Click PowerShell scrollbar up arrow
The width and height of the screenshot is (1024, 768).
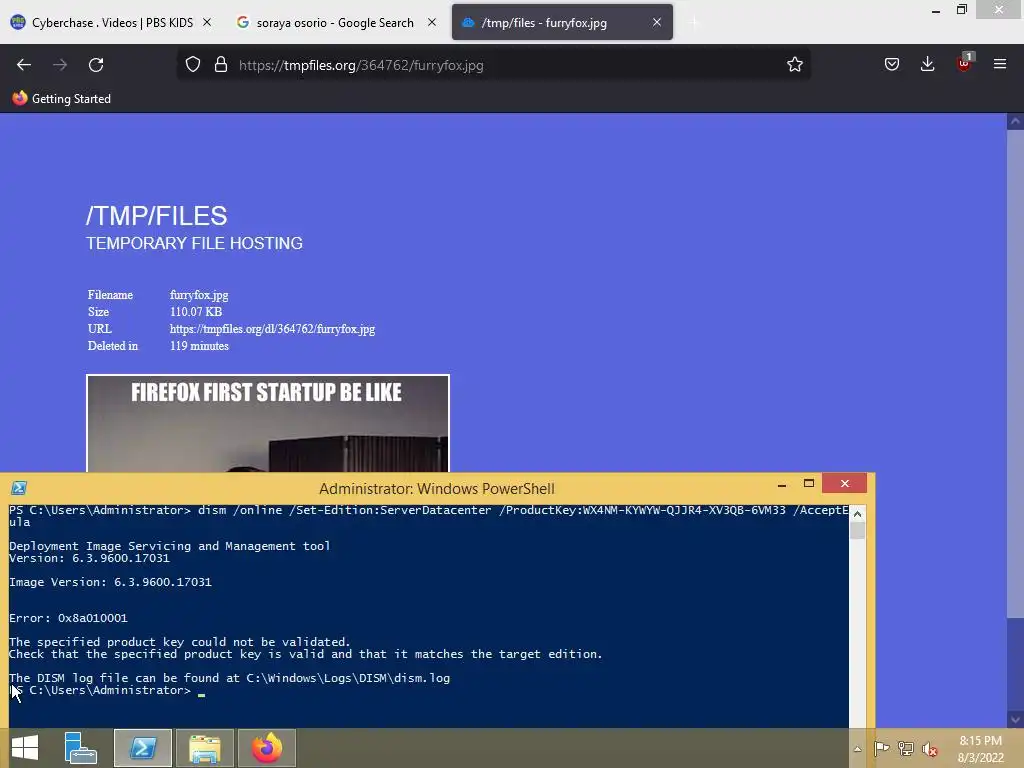(857, 514)
